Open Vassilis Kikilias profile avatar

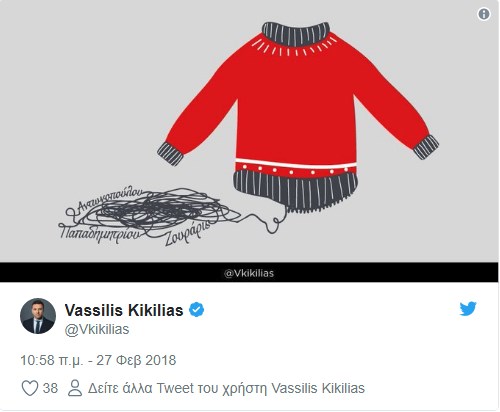[x=38, y=316]
